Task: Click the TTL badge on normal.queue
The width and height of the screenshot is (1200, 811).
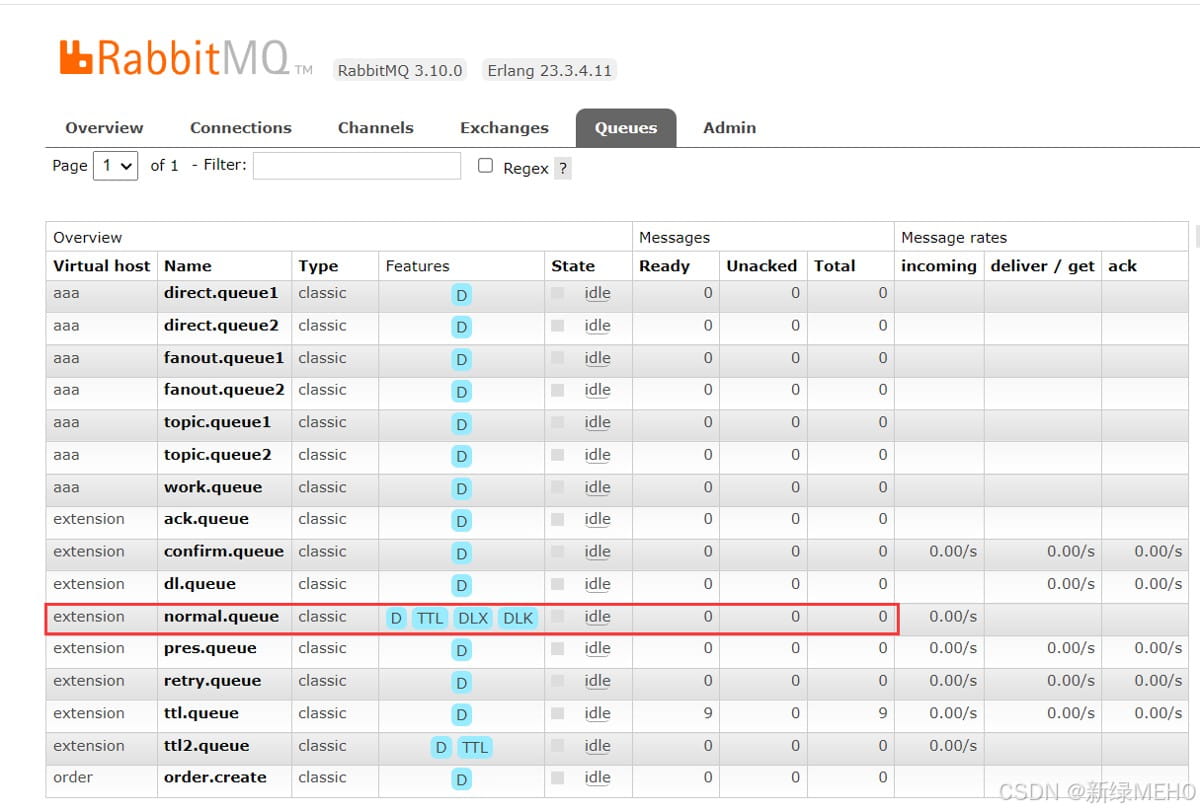Action: (x=430, y=618)
